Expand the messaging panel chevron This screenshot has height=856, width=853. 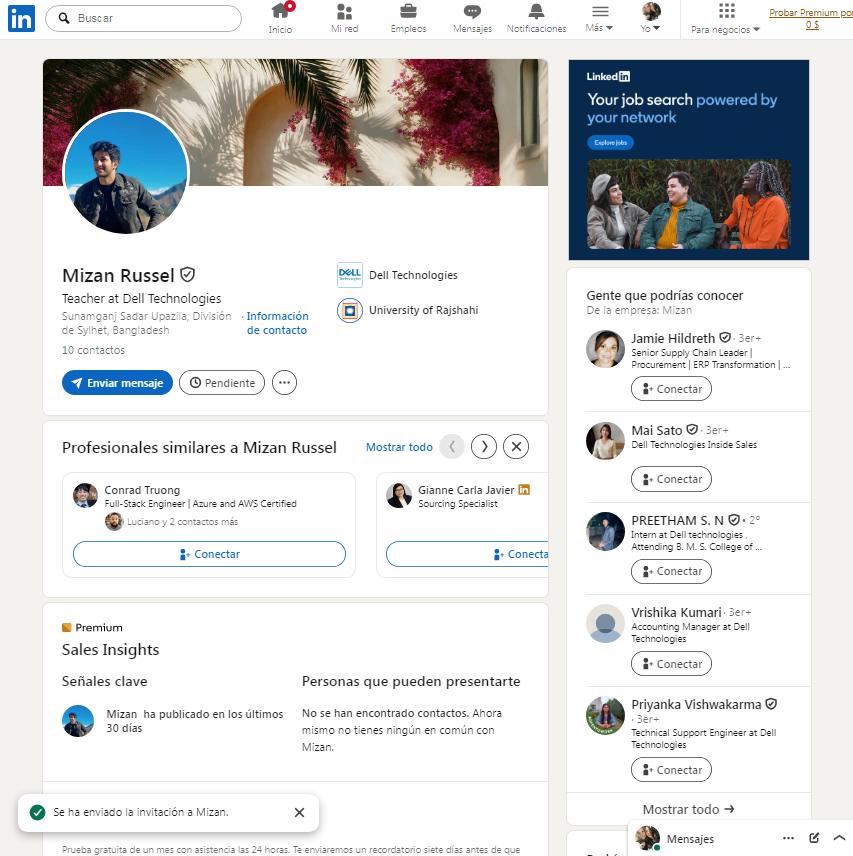point(839,838)
